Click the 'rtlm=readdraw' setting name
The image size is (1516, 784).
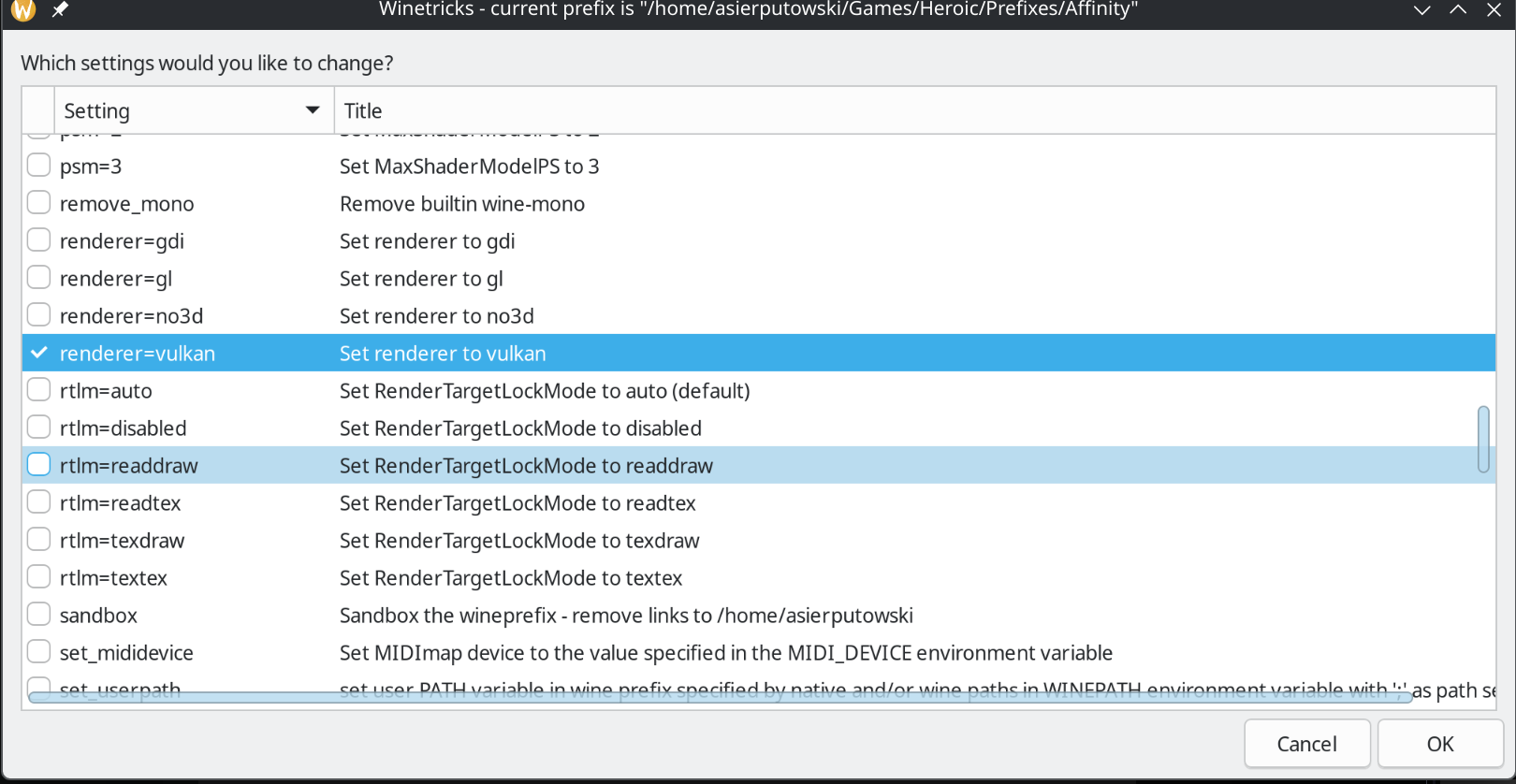(129, 466)
